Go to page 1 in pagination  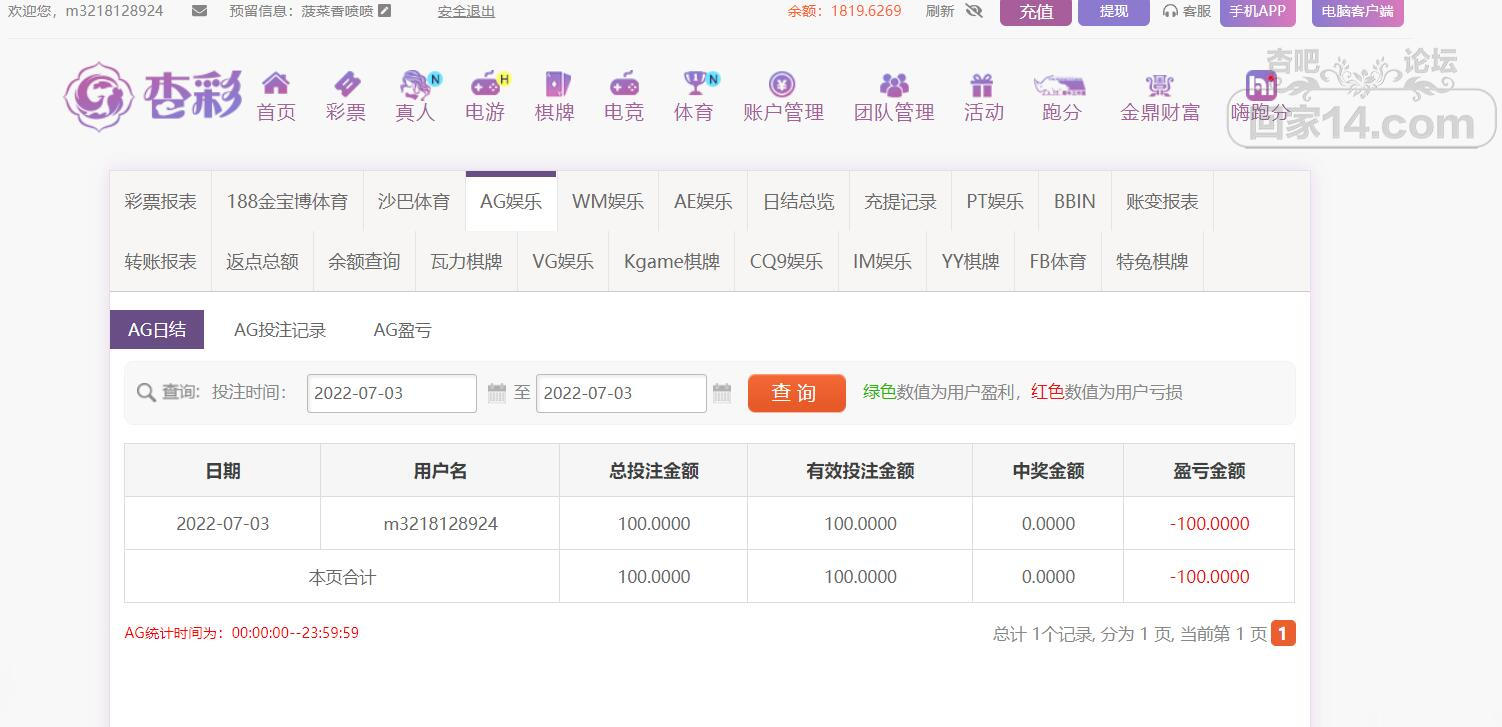[1283, 633]
